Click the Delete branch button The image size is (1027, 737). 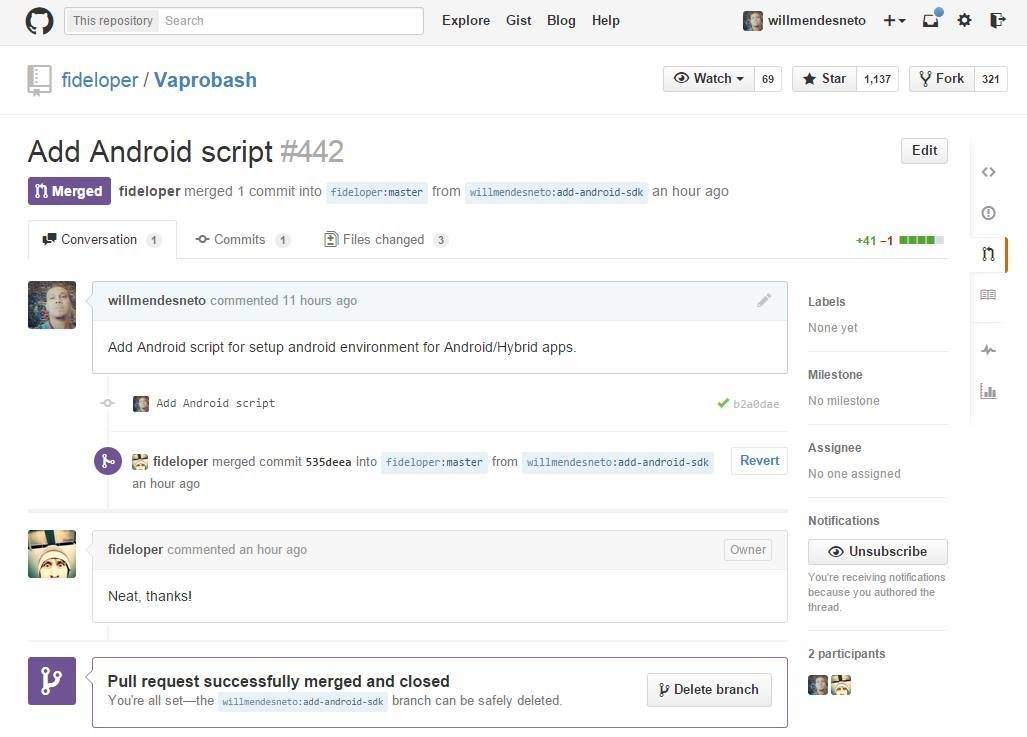tap(709, 690)
